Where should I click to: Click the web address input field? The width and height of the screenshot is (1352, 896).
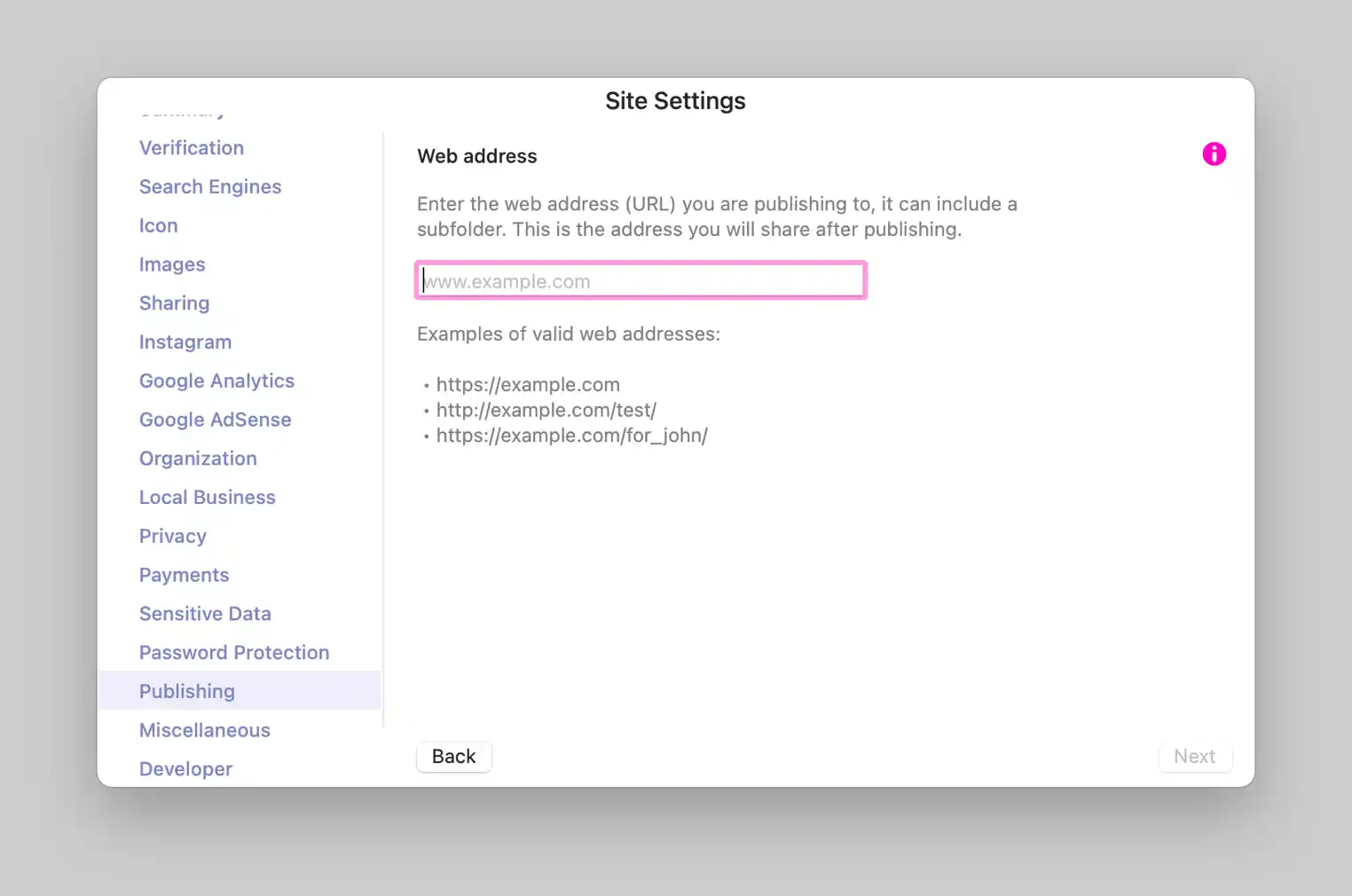tap(641, 281)
